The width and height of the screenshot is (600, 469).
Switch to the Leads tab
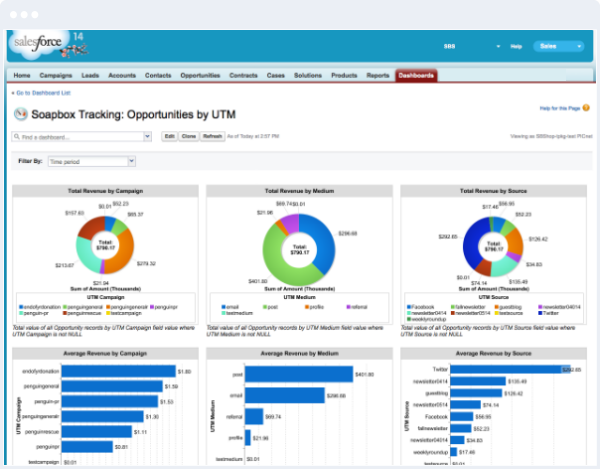[x=90, y=75]
